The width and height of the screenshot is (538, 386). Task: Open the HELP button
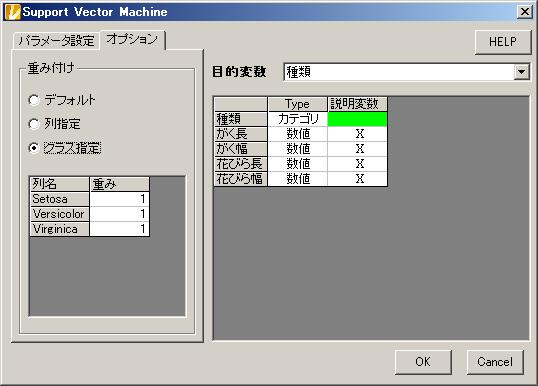tap(503, 42)
